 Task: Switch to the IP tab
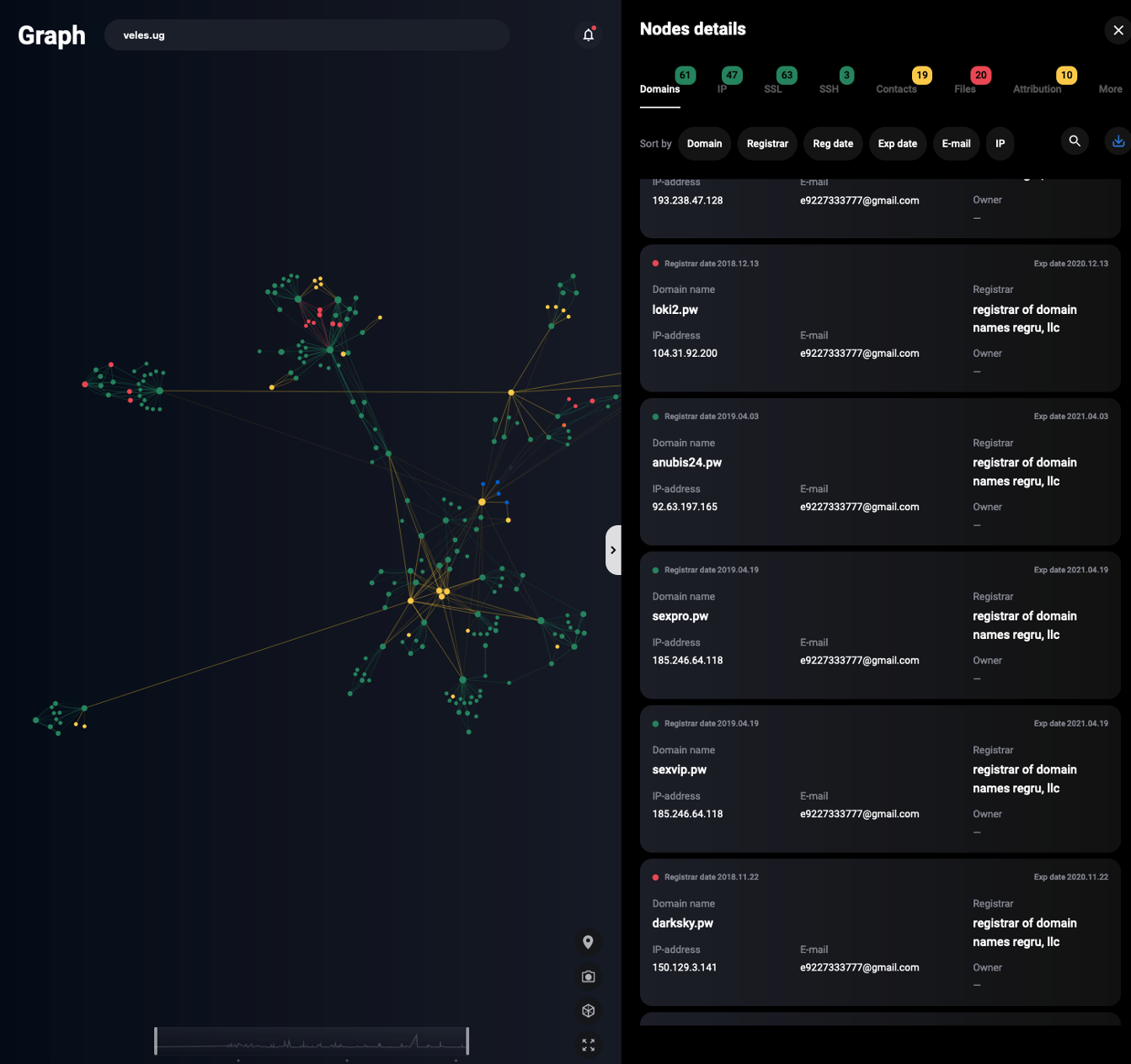723,88
